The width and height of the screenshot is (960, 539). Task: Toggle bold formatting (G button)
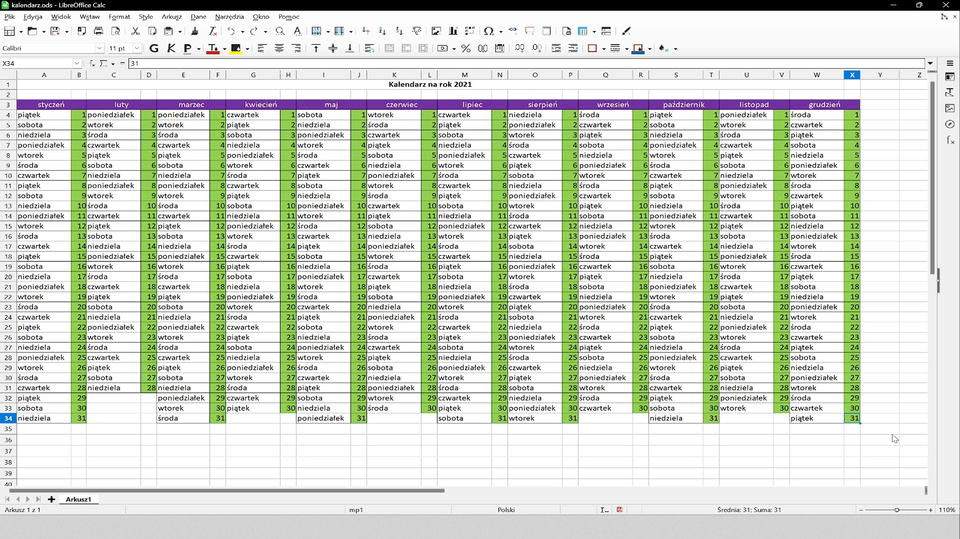point(154,48)
